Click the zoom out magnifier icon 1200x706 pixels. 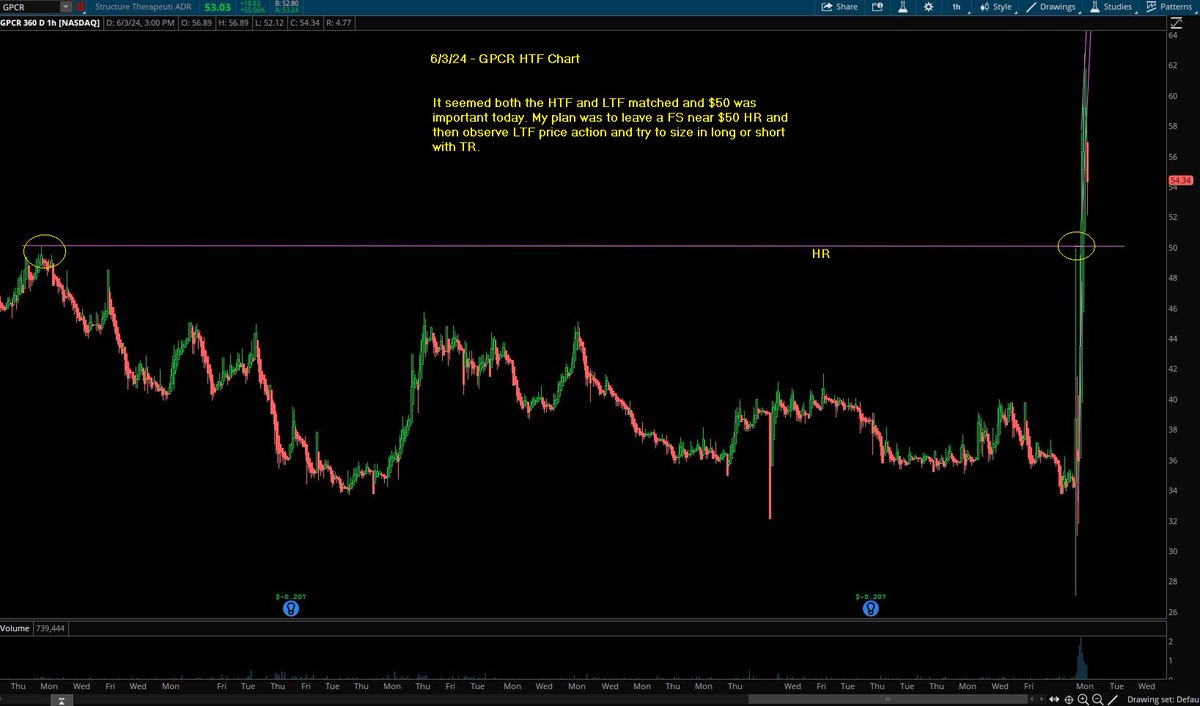pos(1097,700)
